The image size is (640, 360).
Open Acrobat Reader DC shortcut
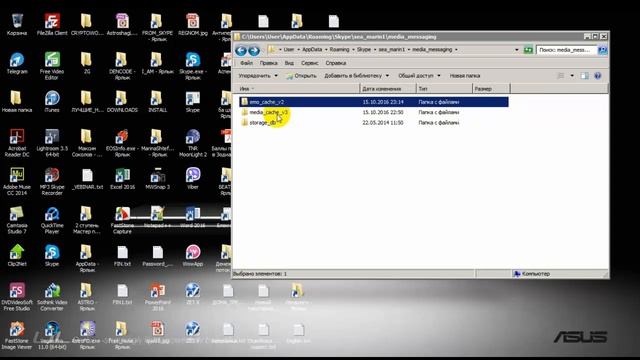(x=17, y=143)
